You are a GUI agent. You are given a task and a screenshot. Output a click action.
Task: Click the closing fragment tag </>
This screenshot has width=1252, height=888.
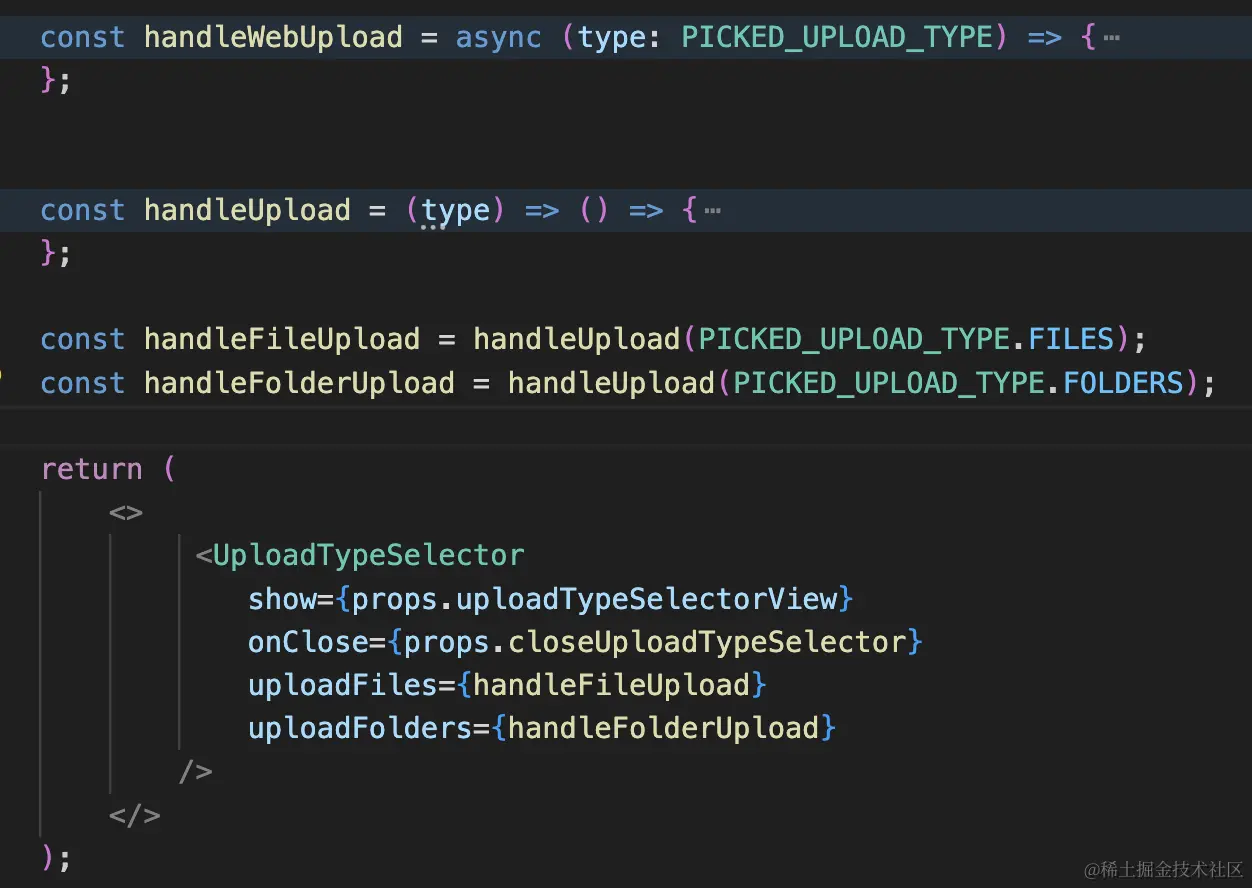135,815
